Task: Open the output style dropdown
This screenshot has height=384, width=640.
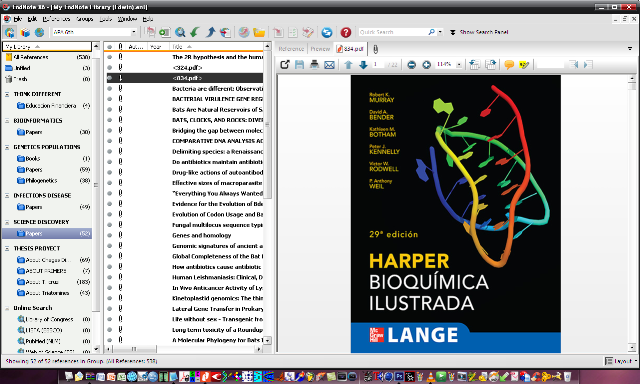Action: point(133,32)
